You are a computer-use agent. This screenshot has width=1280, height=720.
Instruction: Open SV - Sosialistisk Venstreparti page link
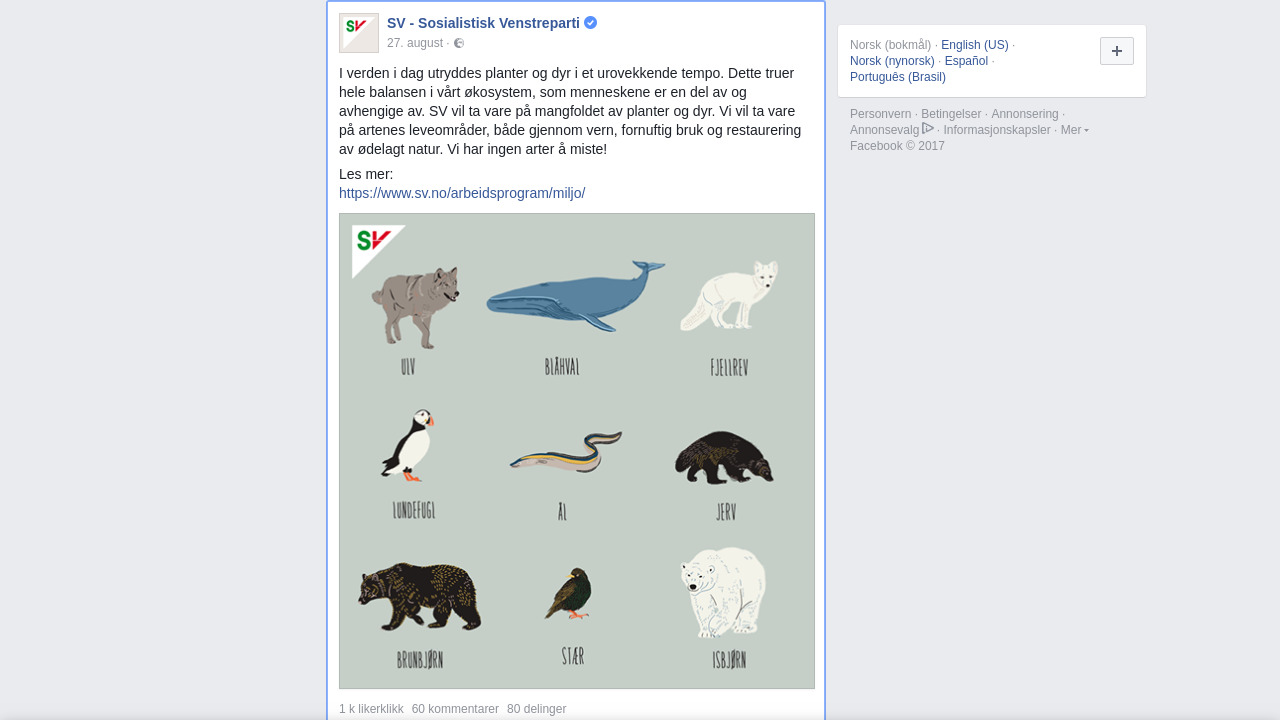point(483,23)
